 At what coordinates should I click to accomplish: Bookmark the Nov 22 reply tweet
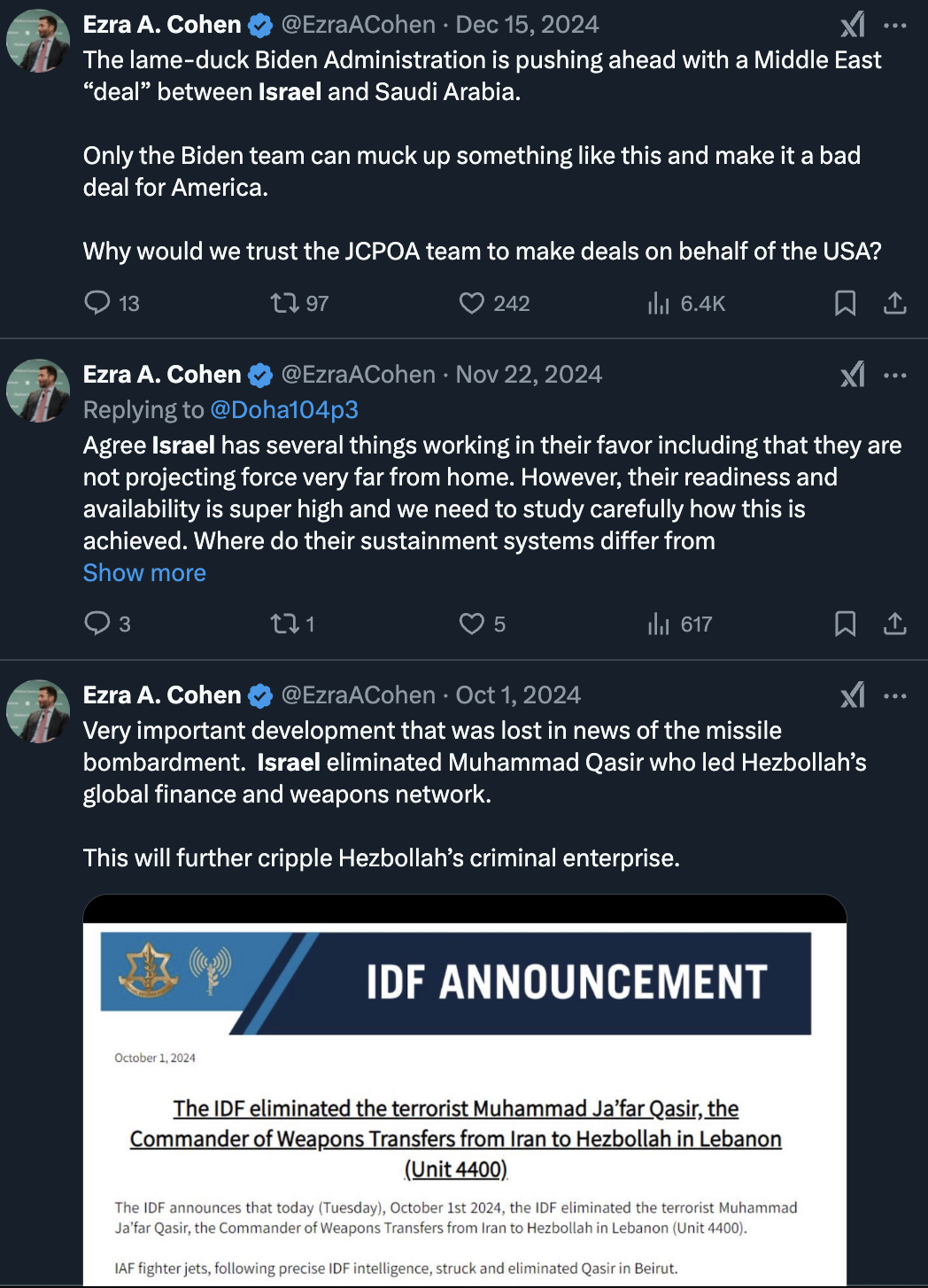coord(845,624)
